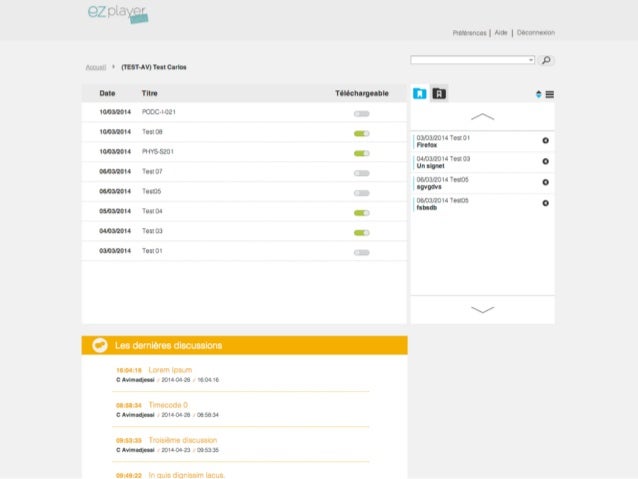The image size is (638, 479).
Task: Toggle downloadable switch for Test05 row
Action: (361, 193)
